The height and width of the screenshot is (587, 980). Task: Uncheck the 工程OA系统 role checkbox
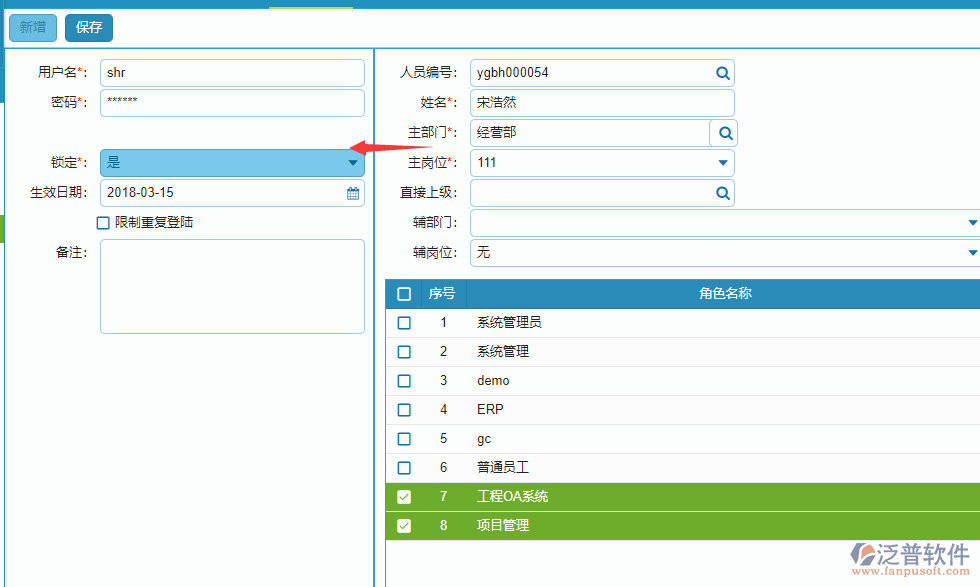pos(404,496)
